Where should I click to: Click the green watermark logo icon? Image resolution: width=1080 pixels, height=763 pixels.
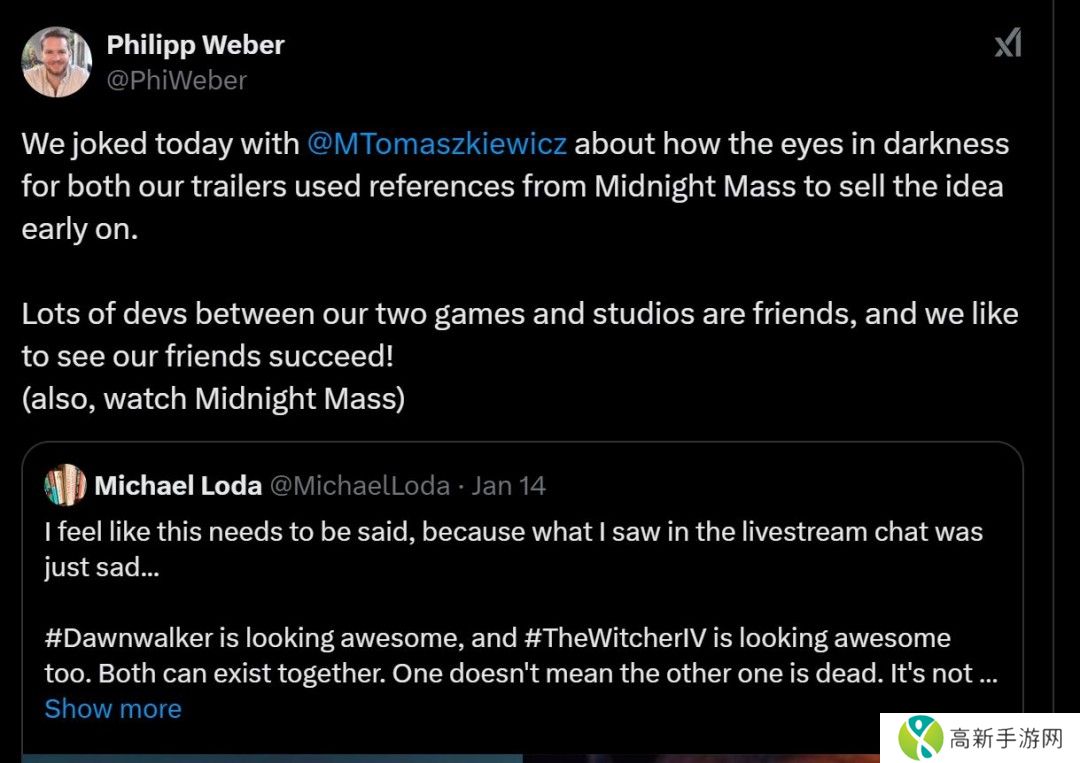[920, 739]
